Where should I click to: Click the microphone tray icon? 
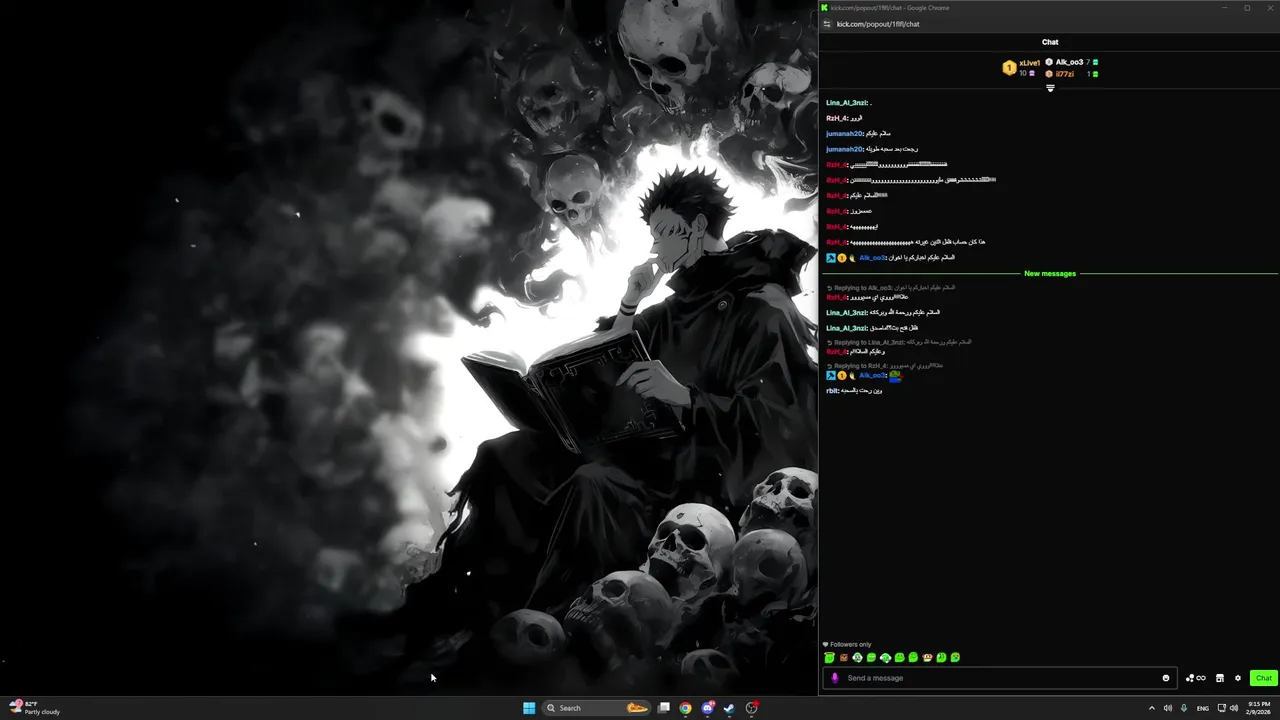pos(1184,708)
